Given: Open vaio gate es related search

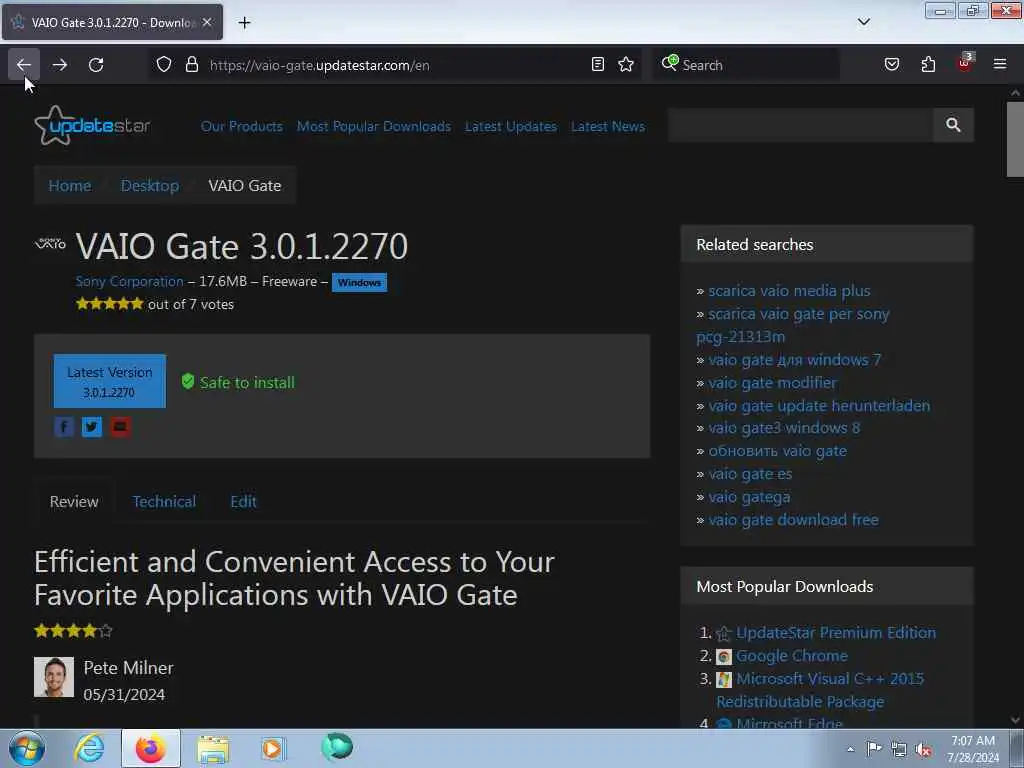Looking at the screenshot, I should 750,474.
